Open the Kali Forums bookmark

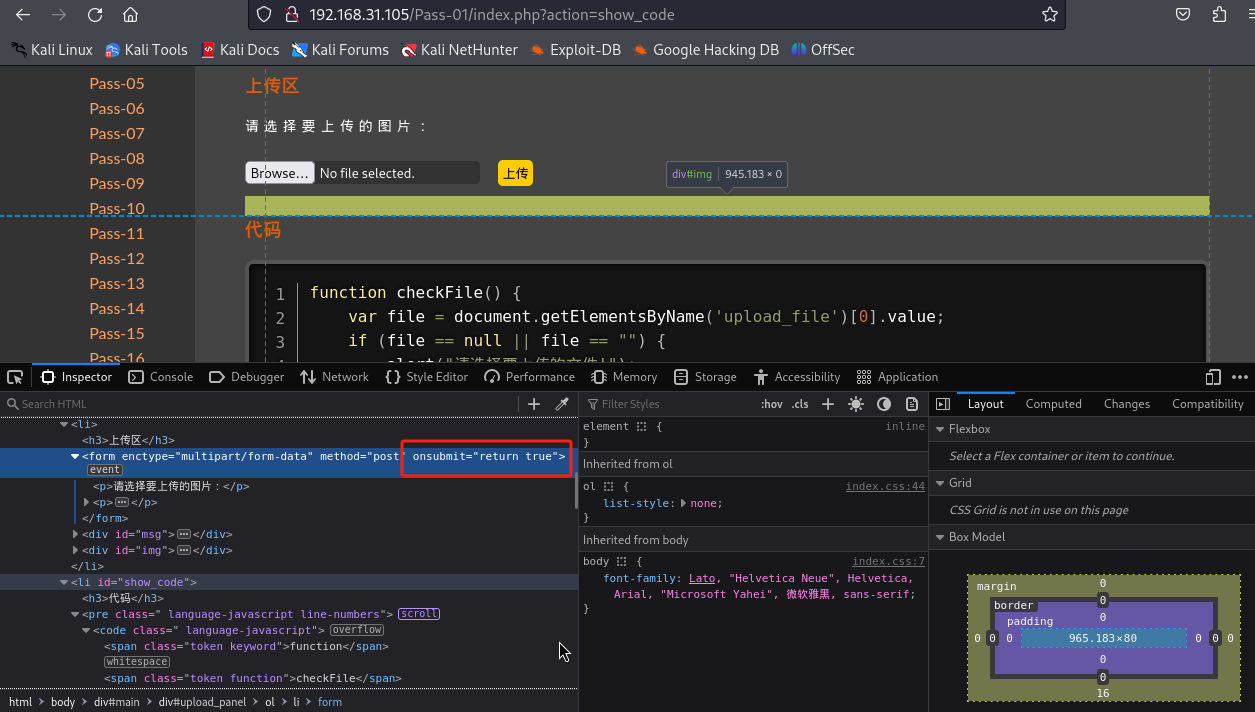tap(340, 49)
